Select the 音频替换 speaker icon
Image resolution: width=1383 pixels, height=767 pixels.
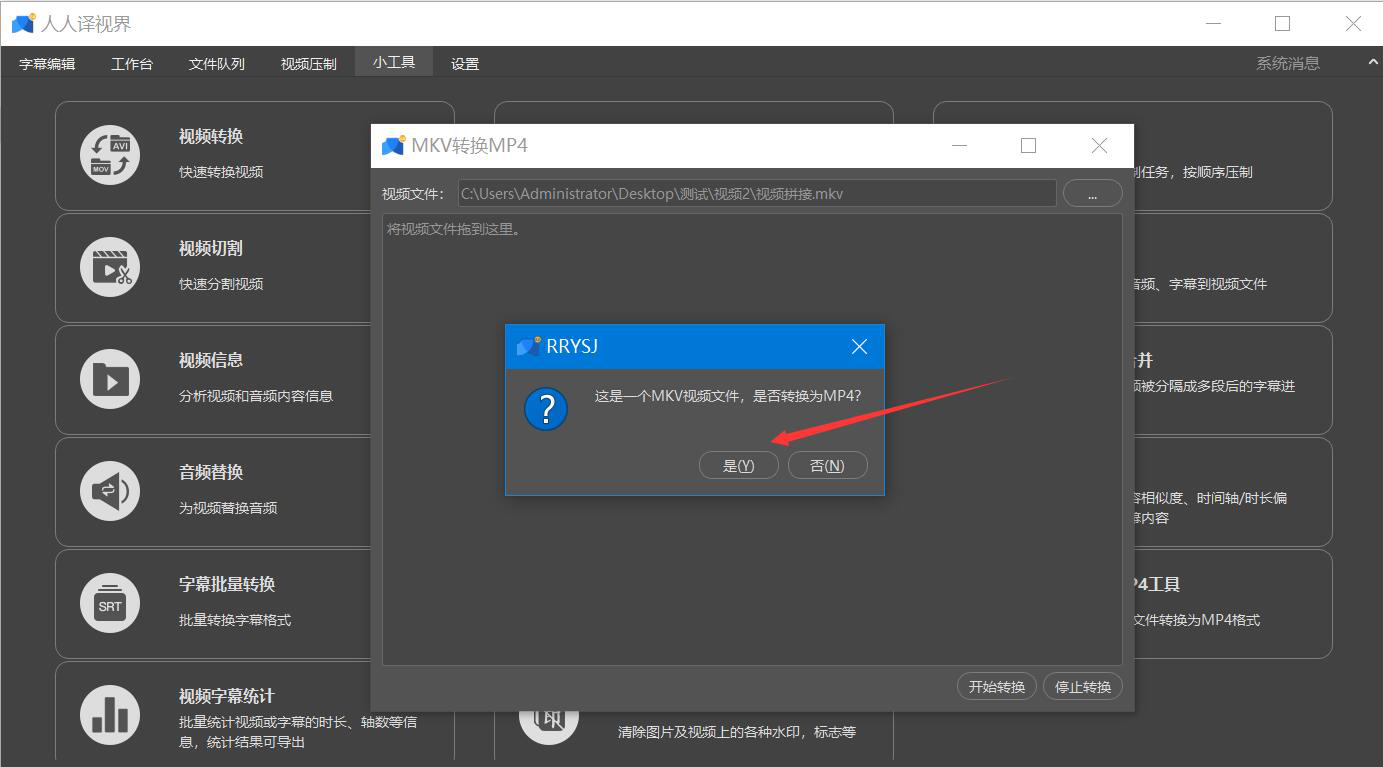[x=110, y=490]
